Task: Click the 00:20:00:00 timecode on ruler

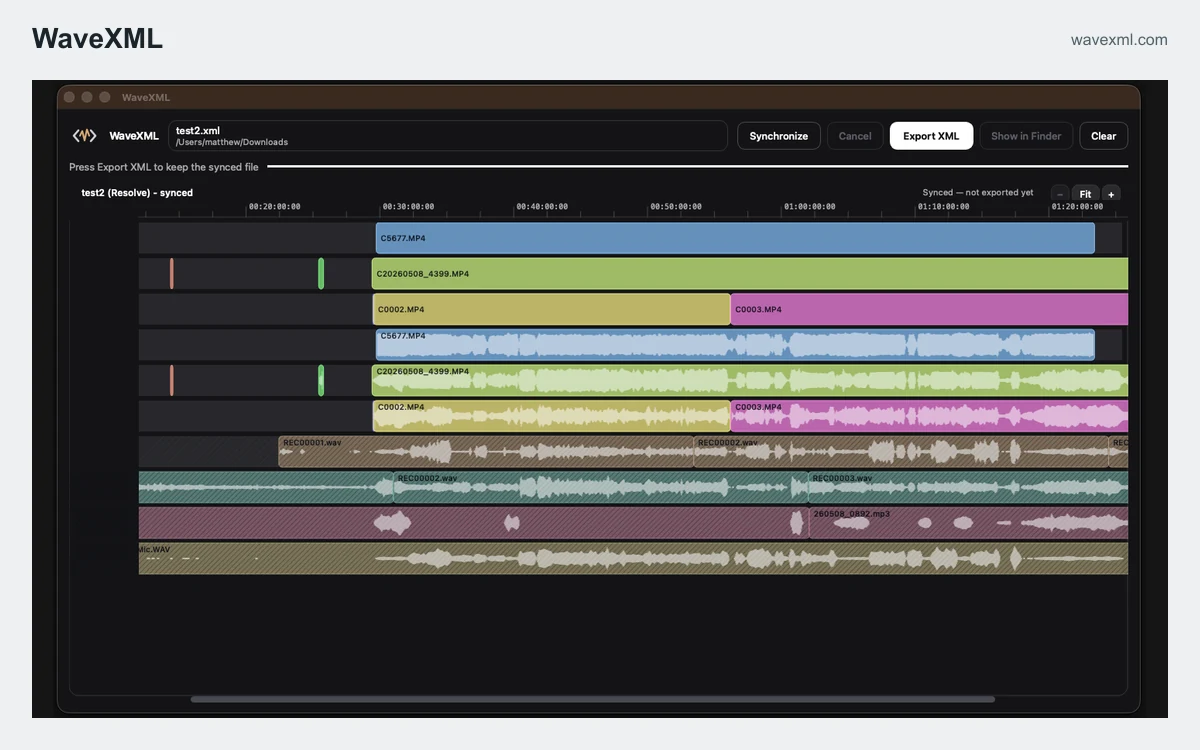Action: pos(275,207)
